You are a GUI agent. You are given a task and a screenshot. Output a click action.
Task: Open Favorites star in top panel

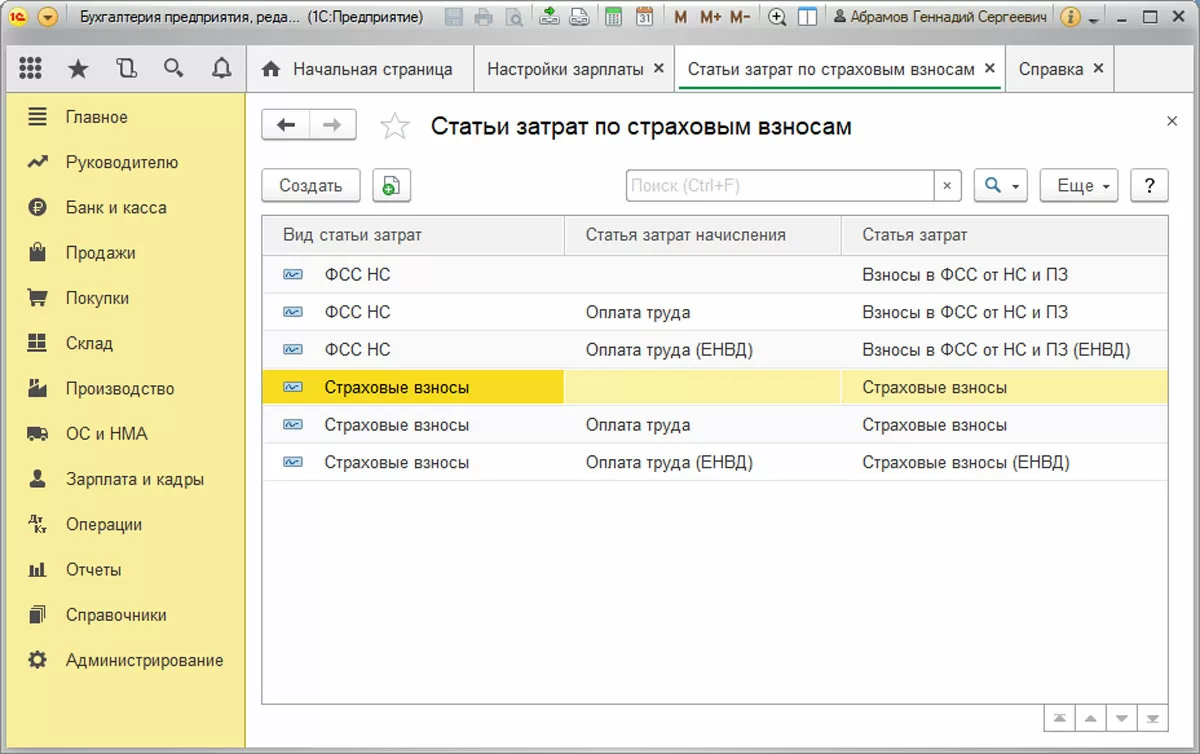point(78,68)
